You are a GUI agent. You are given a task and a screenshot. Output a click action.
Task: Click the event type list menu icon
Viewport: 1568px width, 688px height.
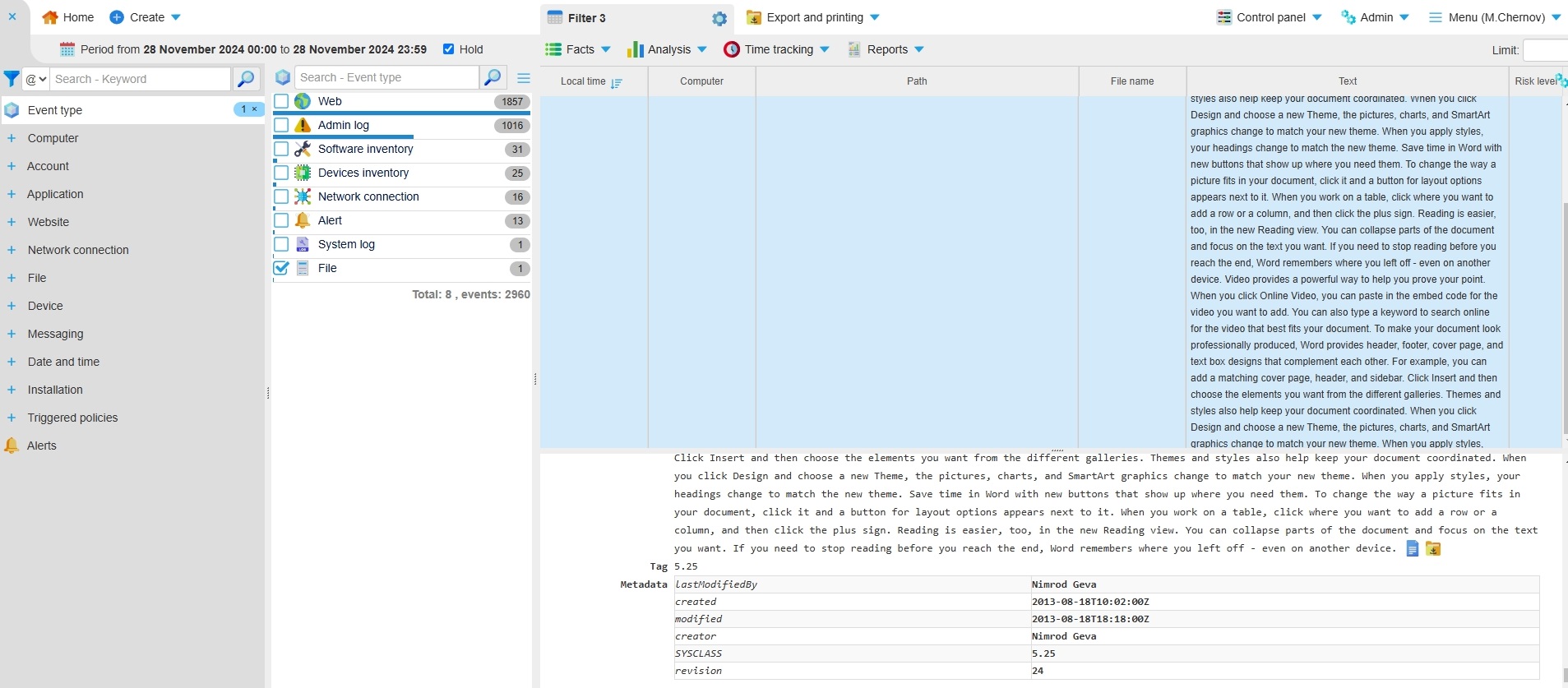click(x=524, y=78)
